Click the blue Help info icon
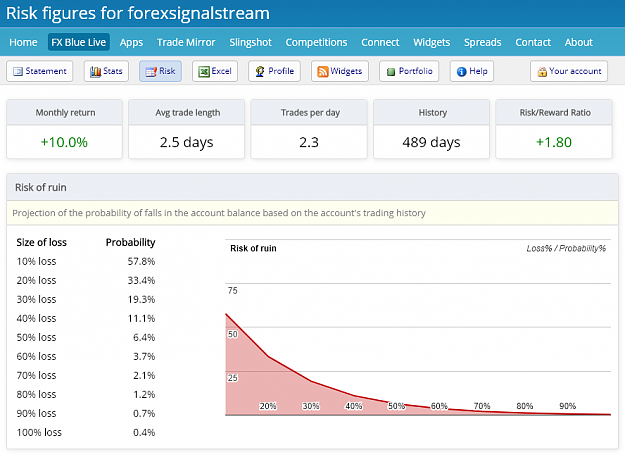This screenshot has height=457, width=625. (462, 72)
